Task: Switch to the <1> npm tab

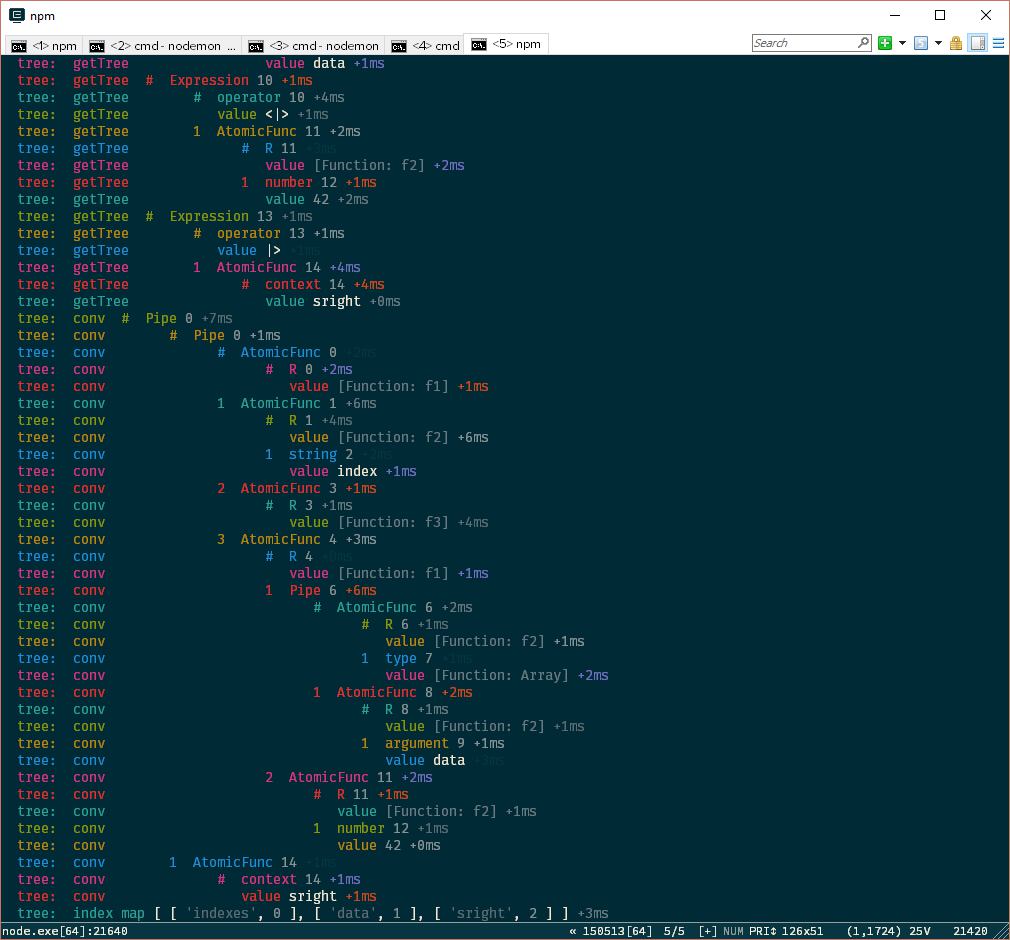Action: point(45,45)
